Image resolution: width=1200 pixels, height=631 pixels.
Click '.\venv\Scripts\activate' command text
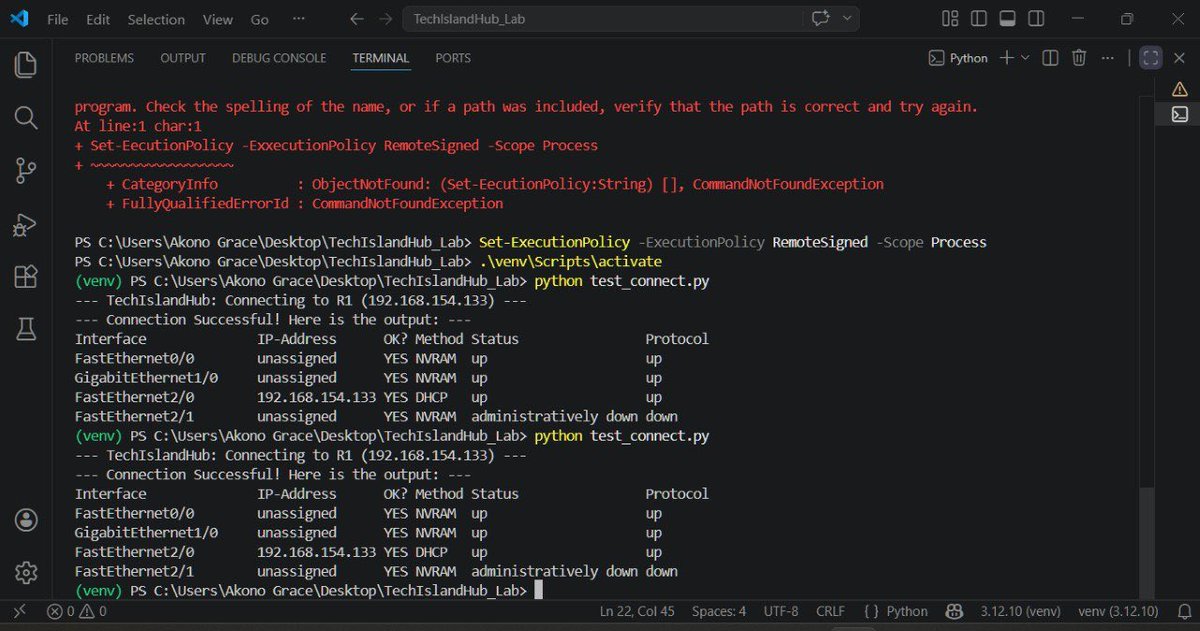pyautogui.click(x=571, y=261)
